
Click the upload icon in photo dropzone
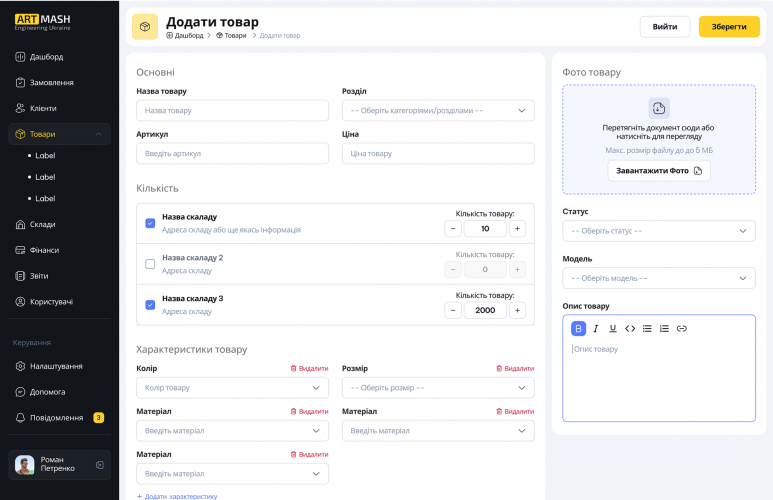pos(659,108)
